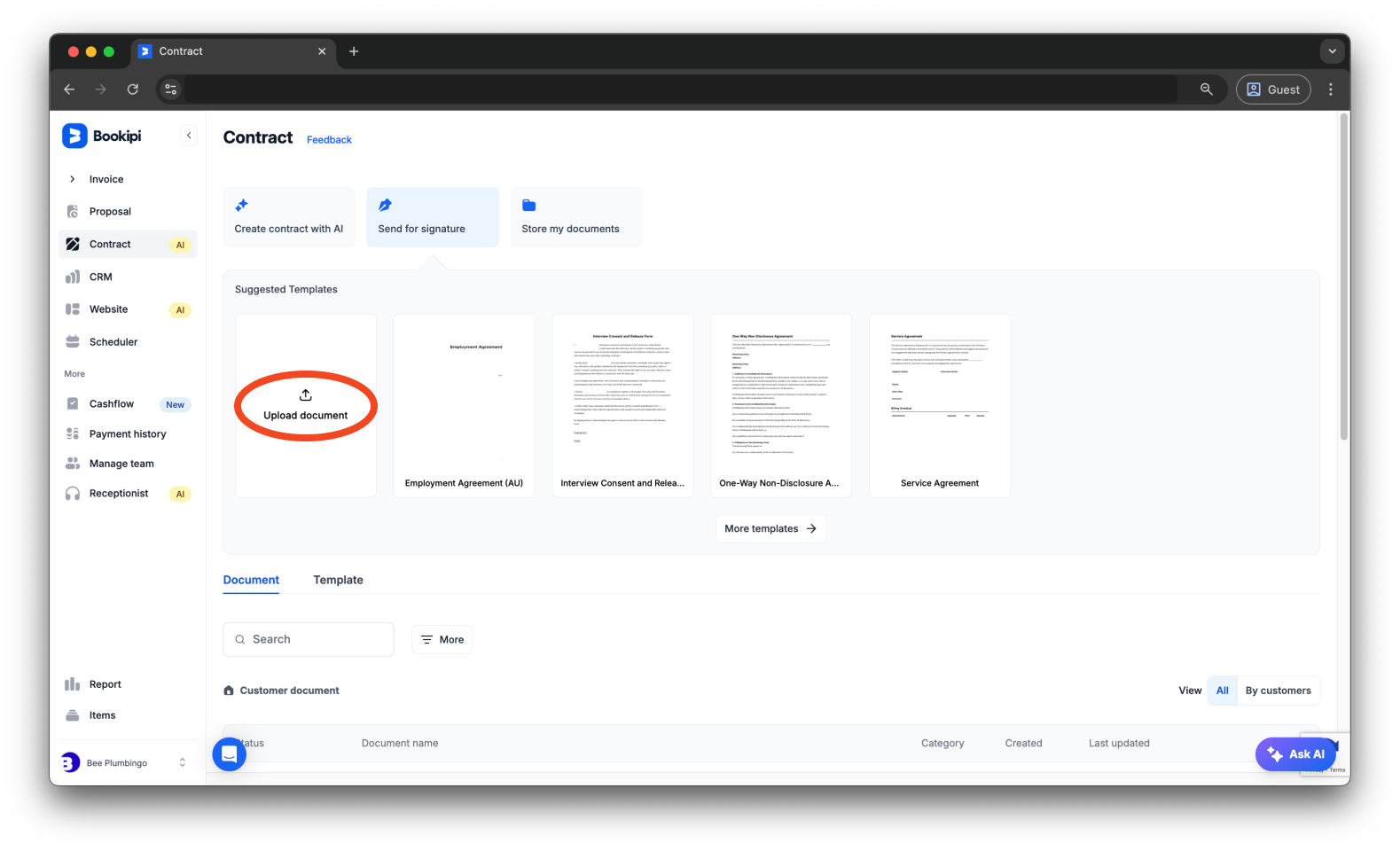
Task: Click the Created column header
Action: 1023,744
